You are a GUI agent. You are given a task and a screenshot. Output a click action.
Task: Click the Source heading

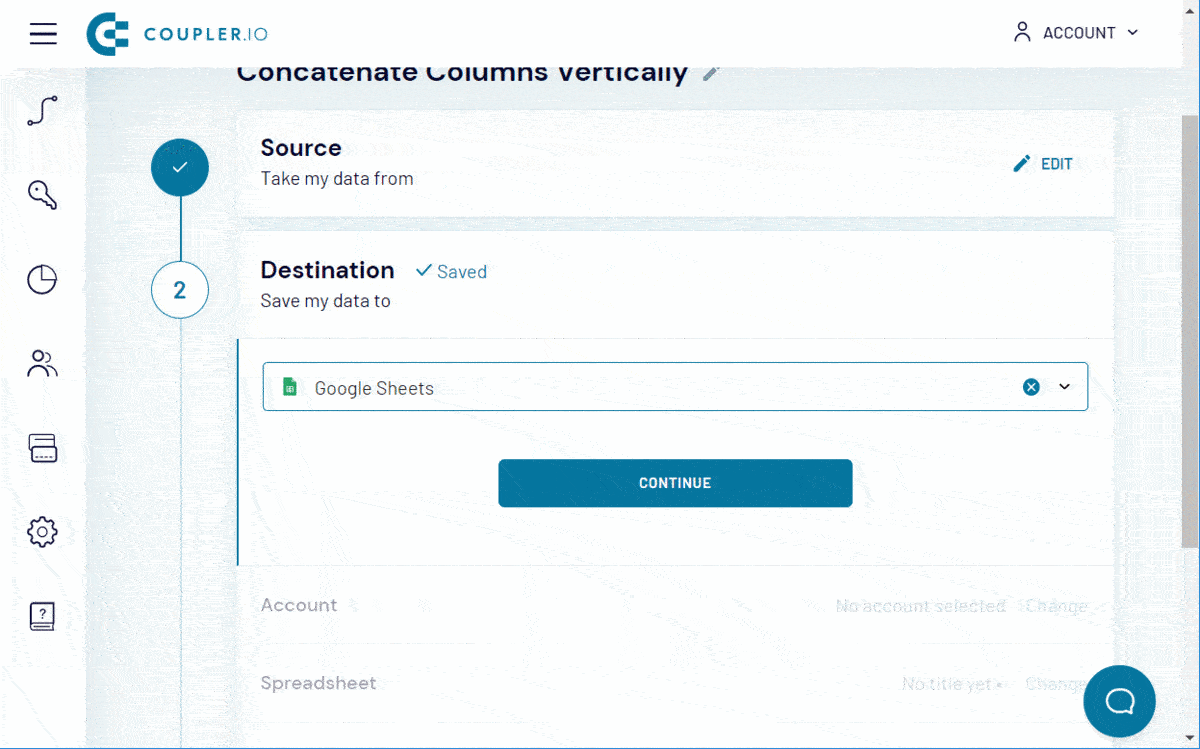[301, 148]
